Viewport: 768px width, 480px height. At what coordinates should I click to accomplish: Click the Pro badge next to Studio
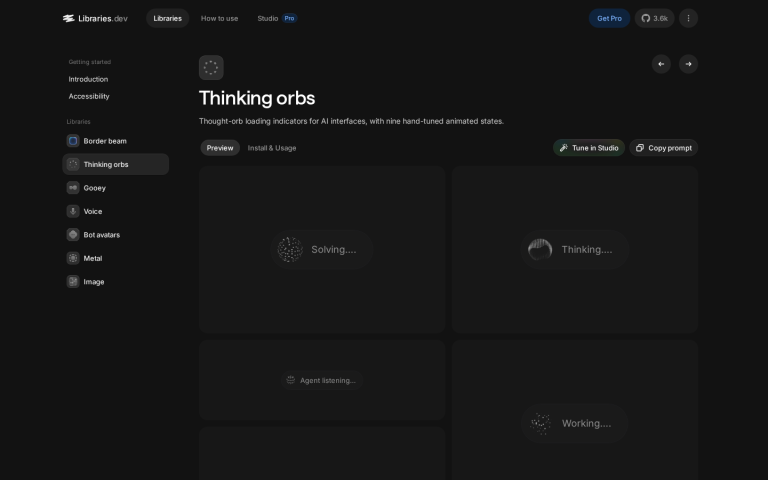(x=289, y=19)
